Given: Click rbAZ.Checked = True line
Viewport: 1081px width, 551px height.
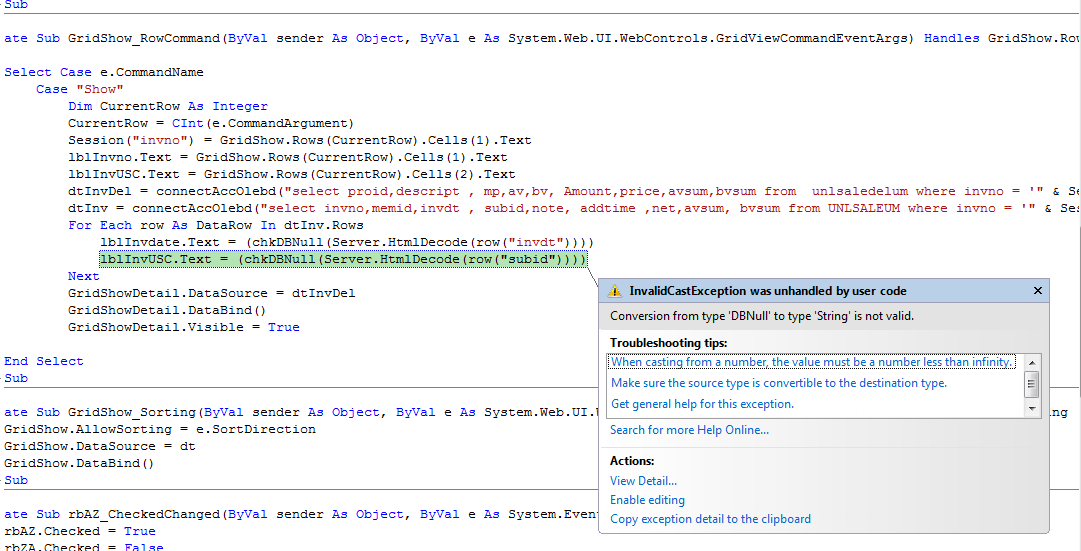Looking at the screenshot, I should 80,531.
